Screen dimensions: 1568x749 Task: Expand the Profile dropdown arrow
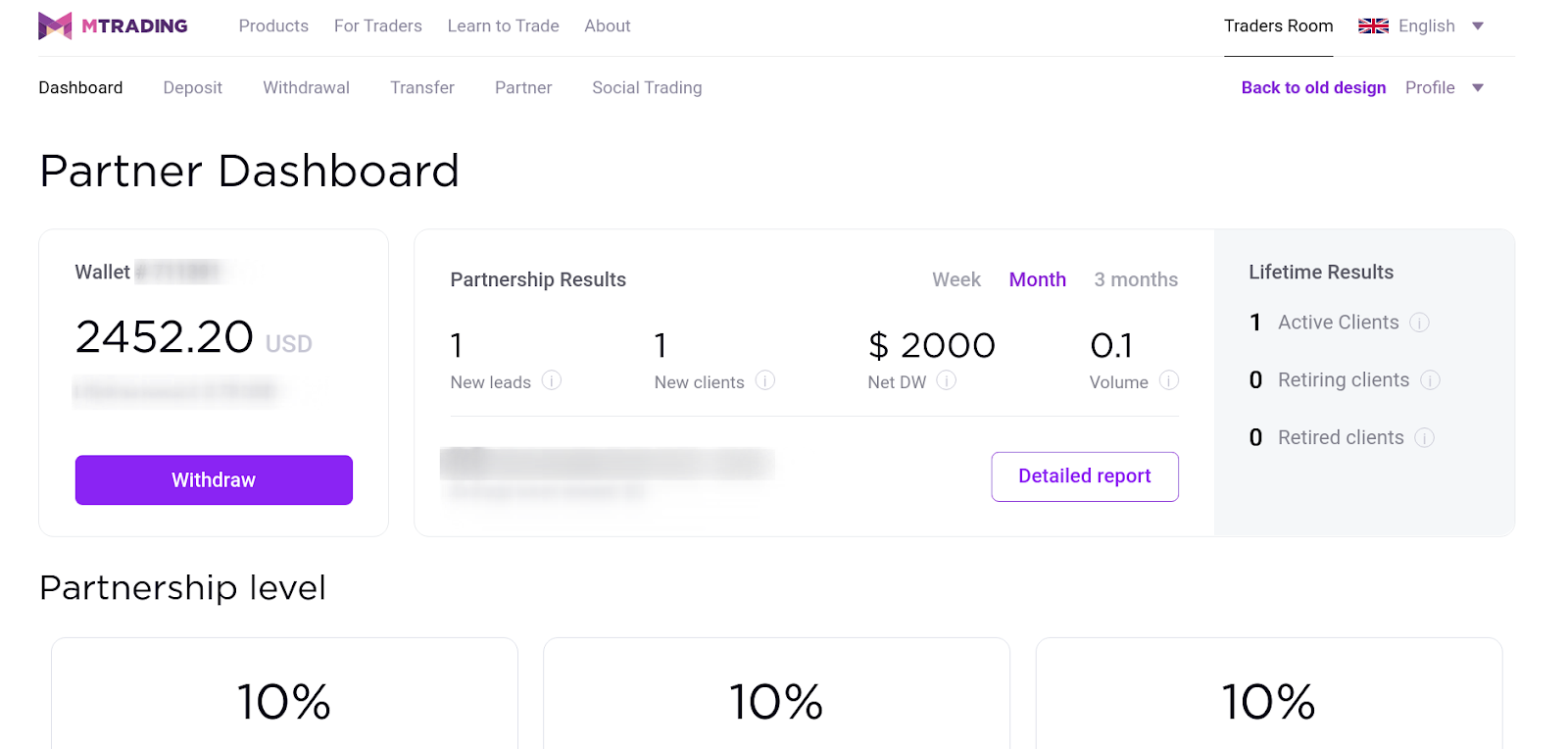click(x=1478, y=88)
